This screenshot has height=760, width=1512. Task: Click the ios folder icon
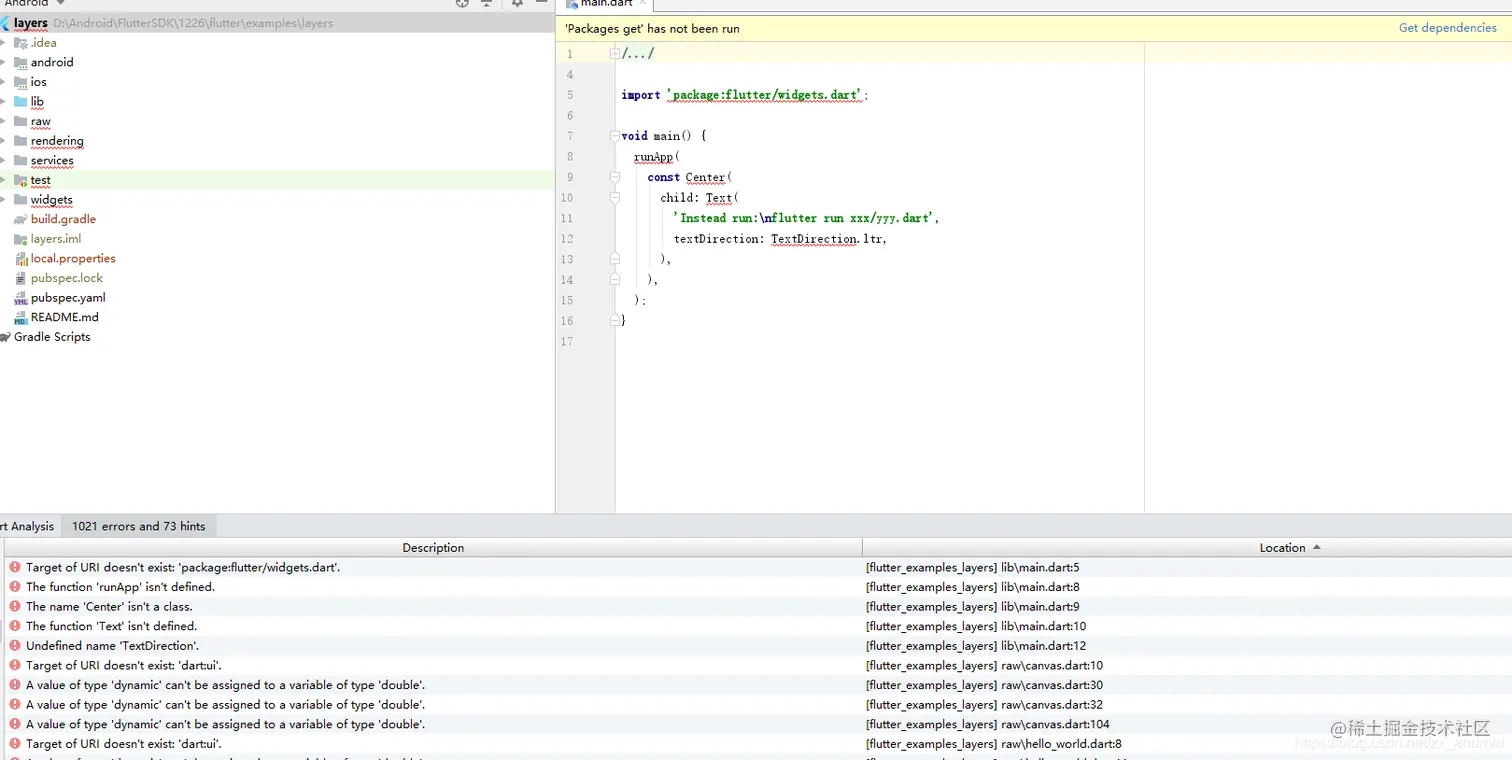(21, 82)
